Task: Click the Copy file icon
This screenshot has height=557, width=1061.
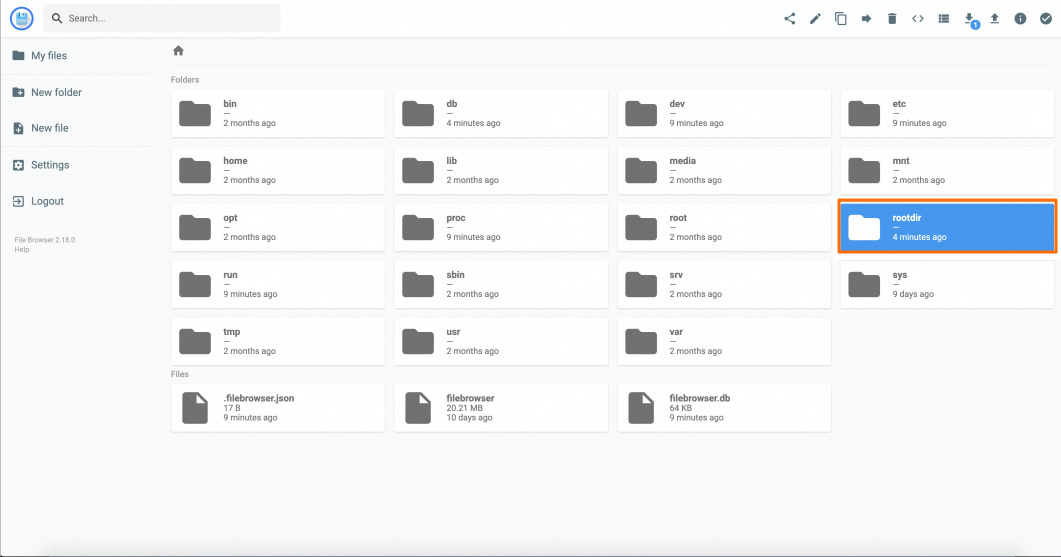Action: (840, 18)
